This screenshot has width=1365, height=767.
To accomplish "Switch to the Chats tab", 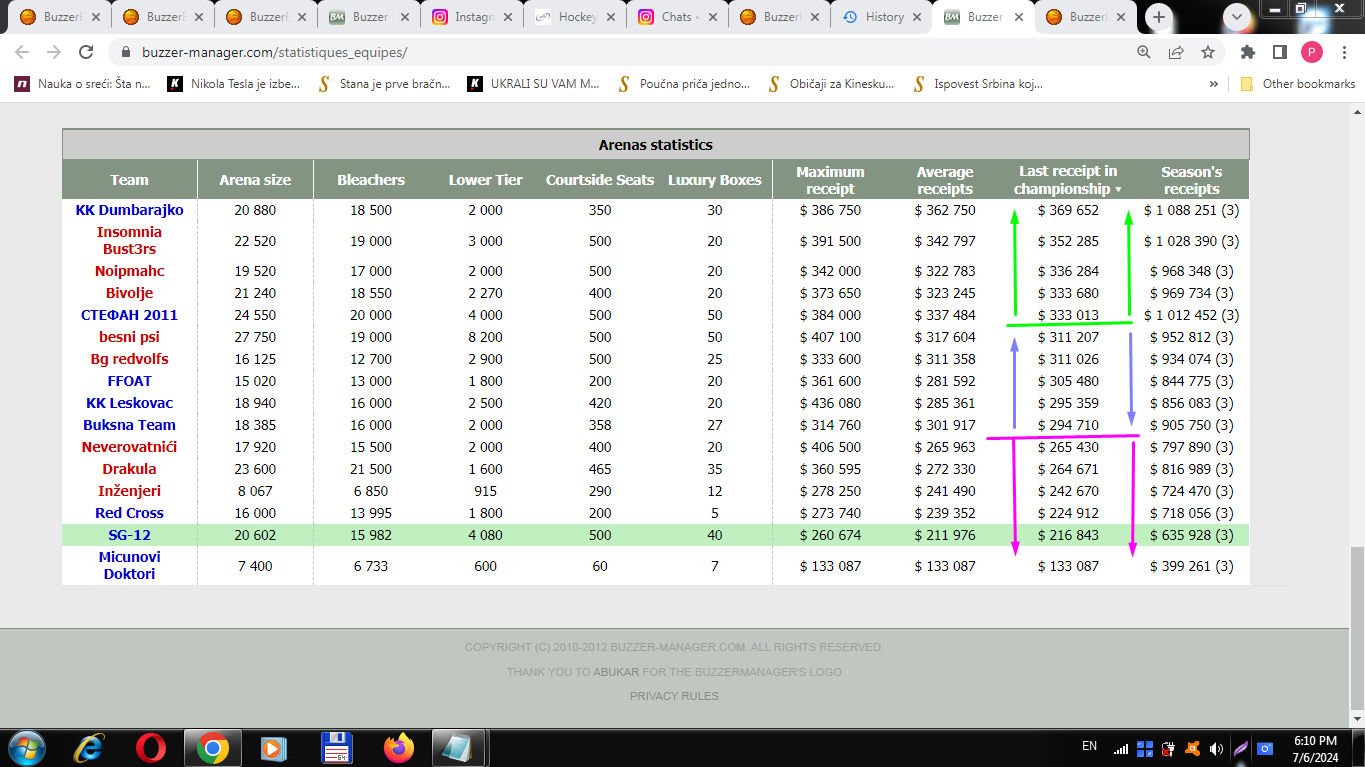I will point(680,17).
